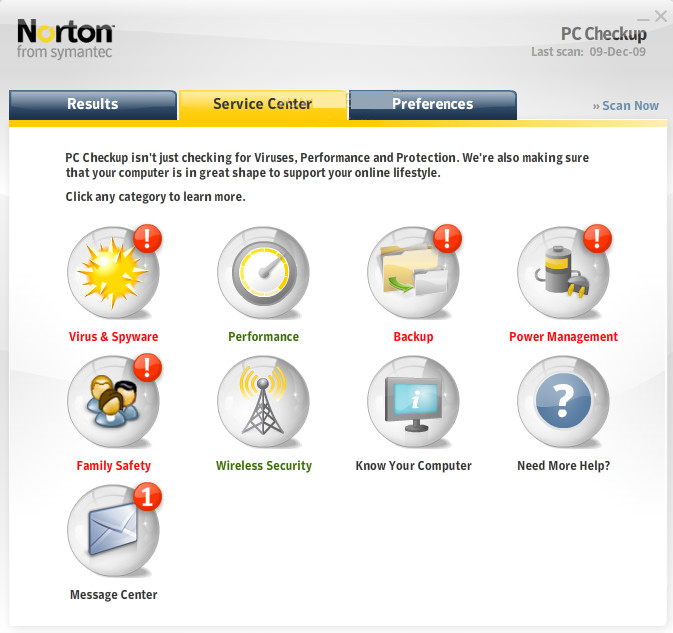Open the Preferences tab
The height and width of the screenshot is (633, 673).
[x=433, y=105]
